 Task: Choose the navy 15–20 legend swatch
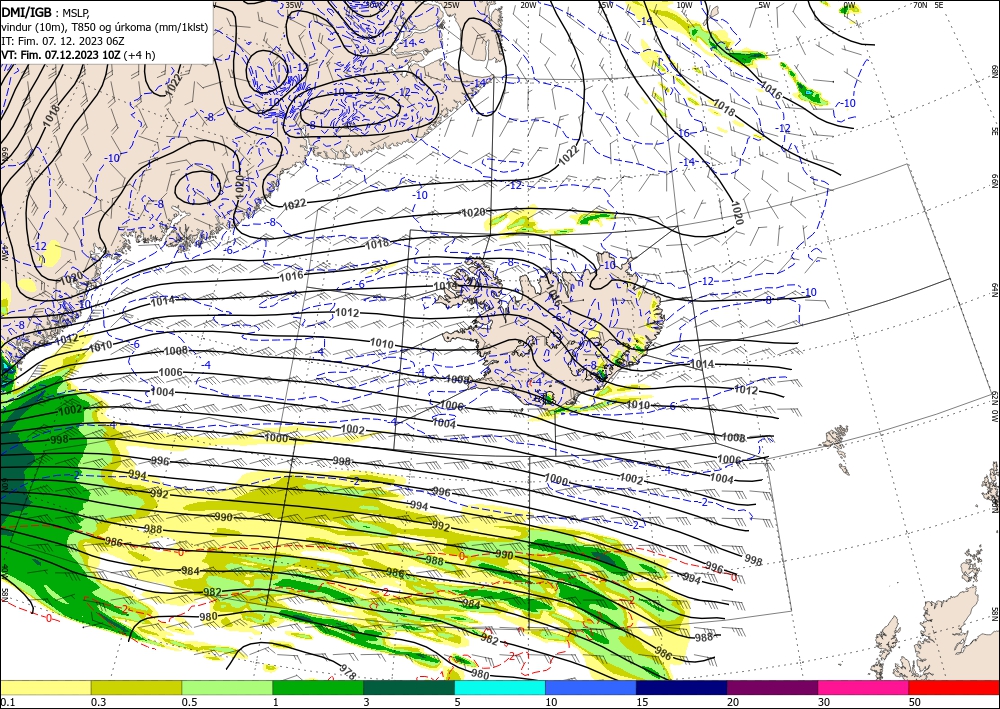tap(682, 687)
